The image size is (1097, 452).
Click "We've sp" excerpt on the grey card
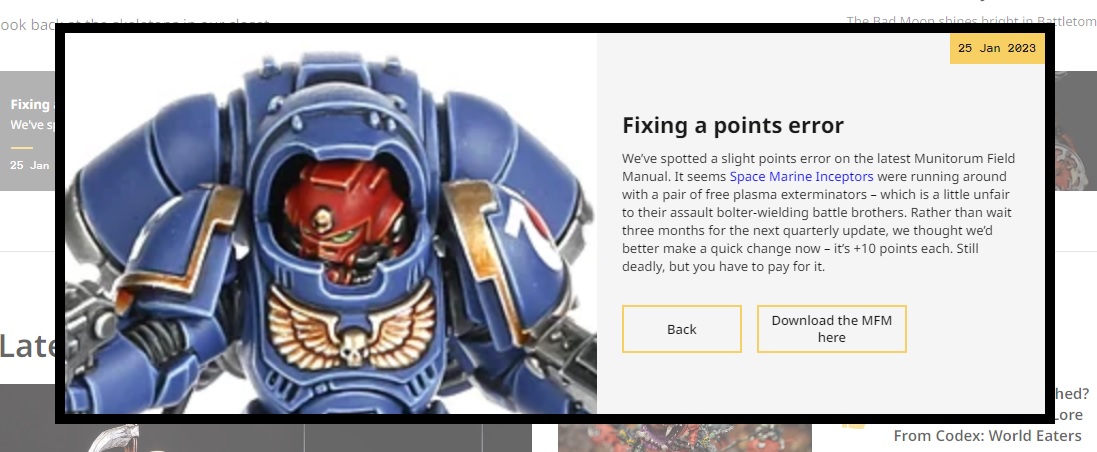(x=32, y=125)
